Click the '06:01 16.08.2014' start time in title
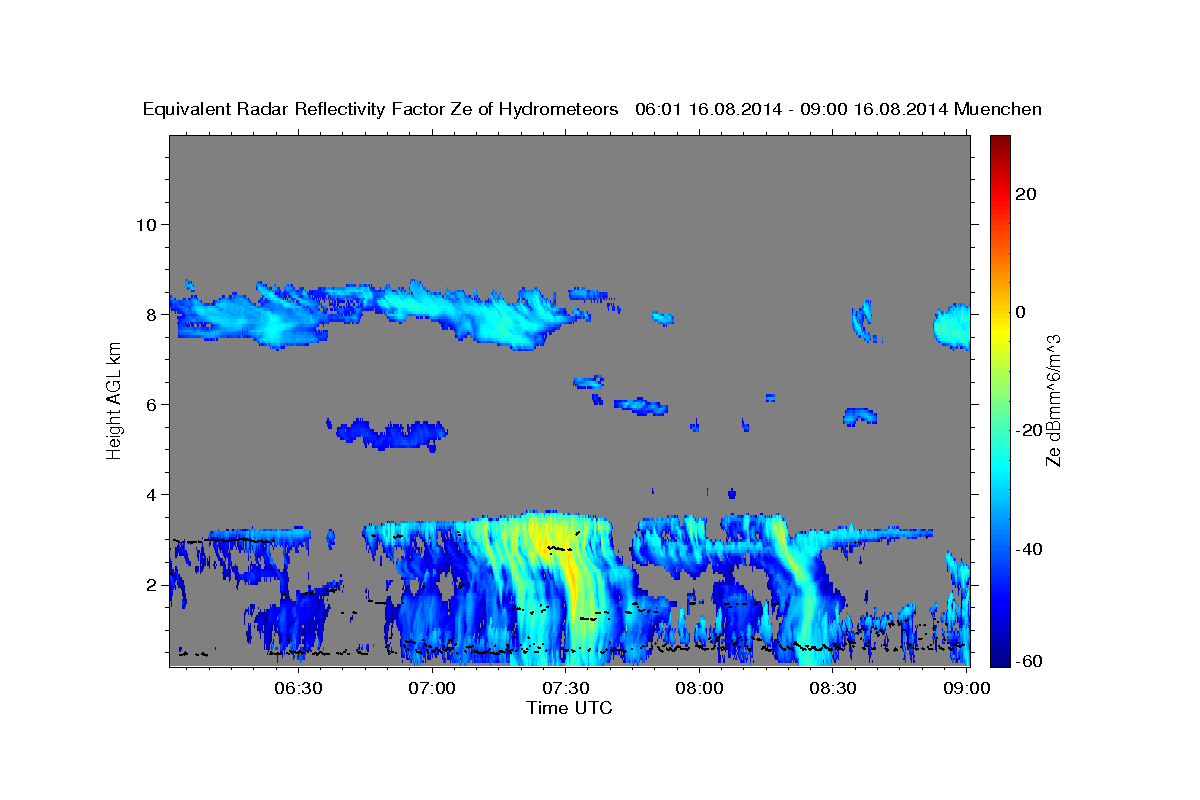This screenshot has height=800, width=1200. click(x=707, y=110)
